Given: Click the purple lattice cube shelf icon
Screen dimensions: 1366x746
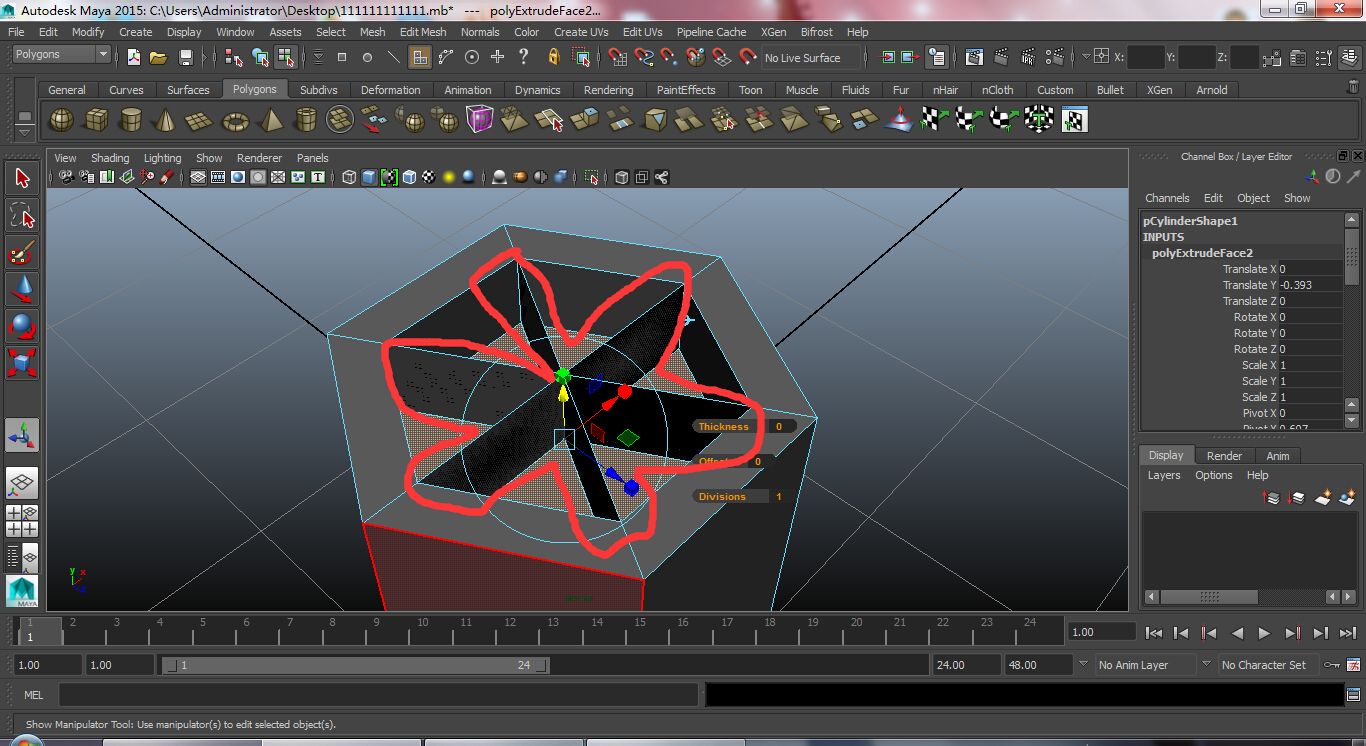Looking at the screenshot, I should 480,120.
